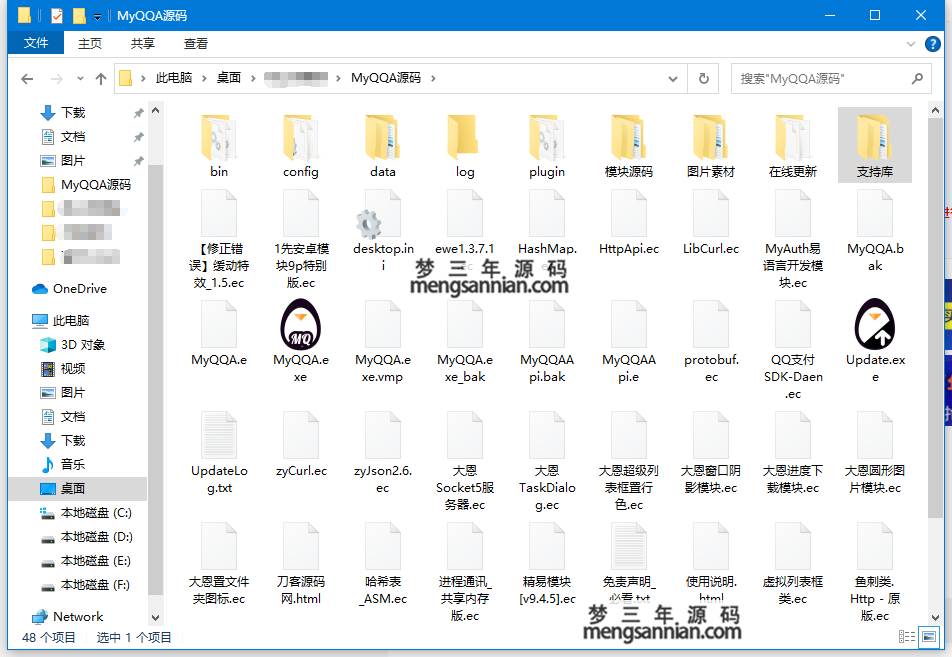Open the plugin folder
Viewport: 952px width, 657px height.
coord(546,146)
